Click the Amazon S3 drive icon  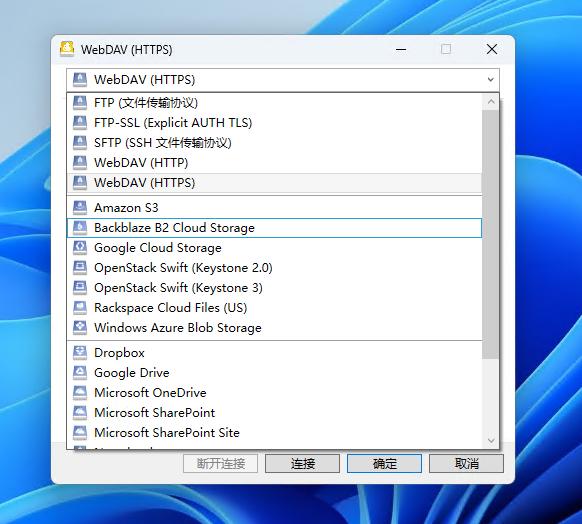tap(80, 207)
